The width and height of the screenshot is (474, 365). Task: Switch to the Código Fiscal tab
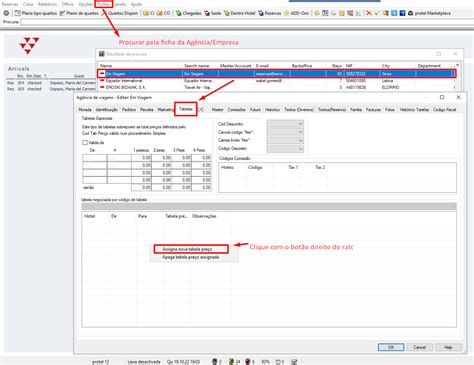pos(444,109)
